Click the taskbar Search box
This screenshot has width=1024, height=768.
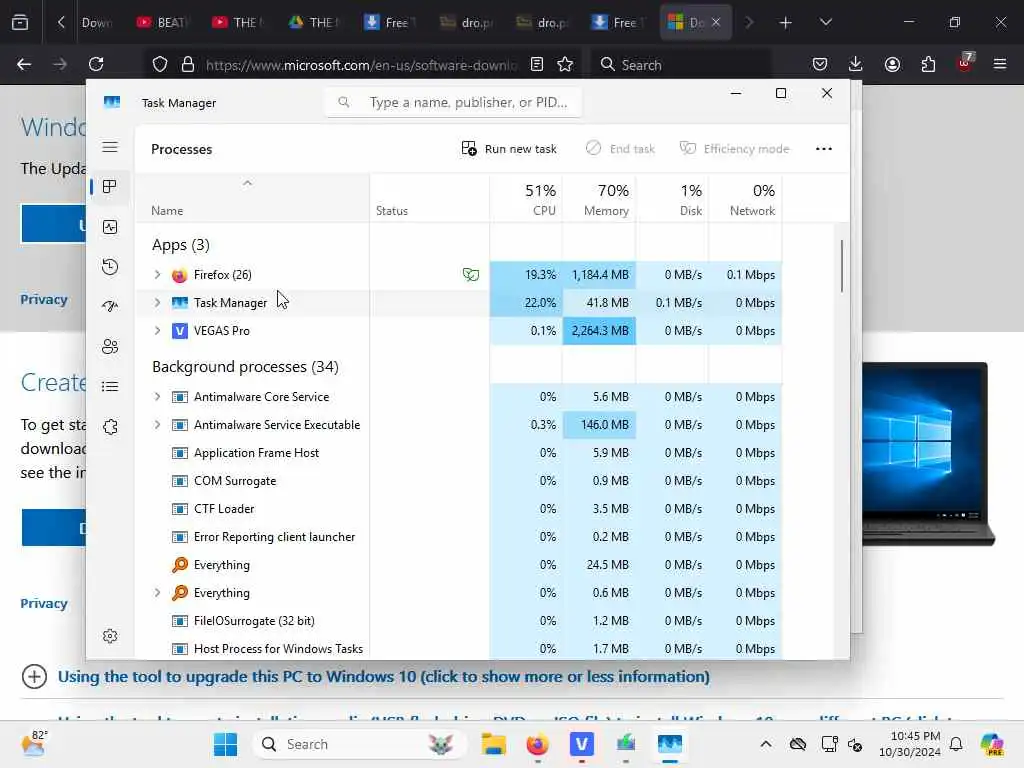[359, 744]
